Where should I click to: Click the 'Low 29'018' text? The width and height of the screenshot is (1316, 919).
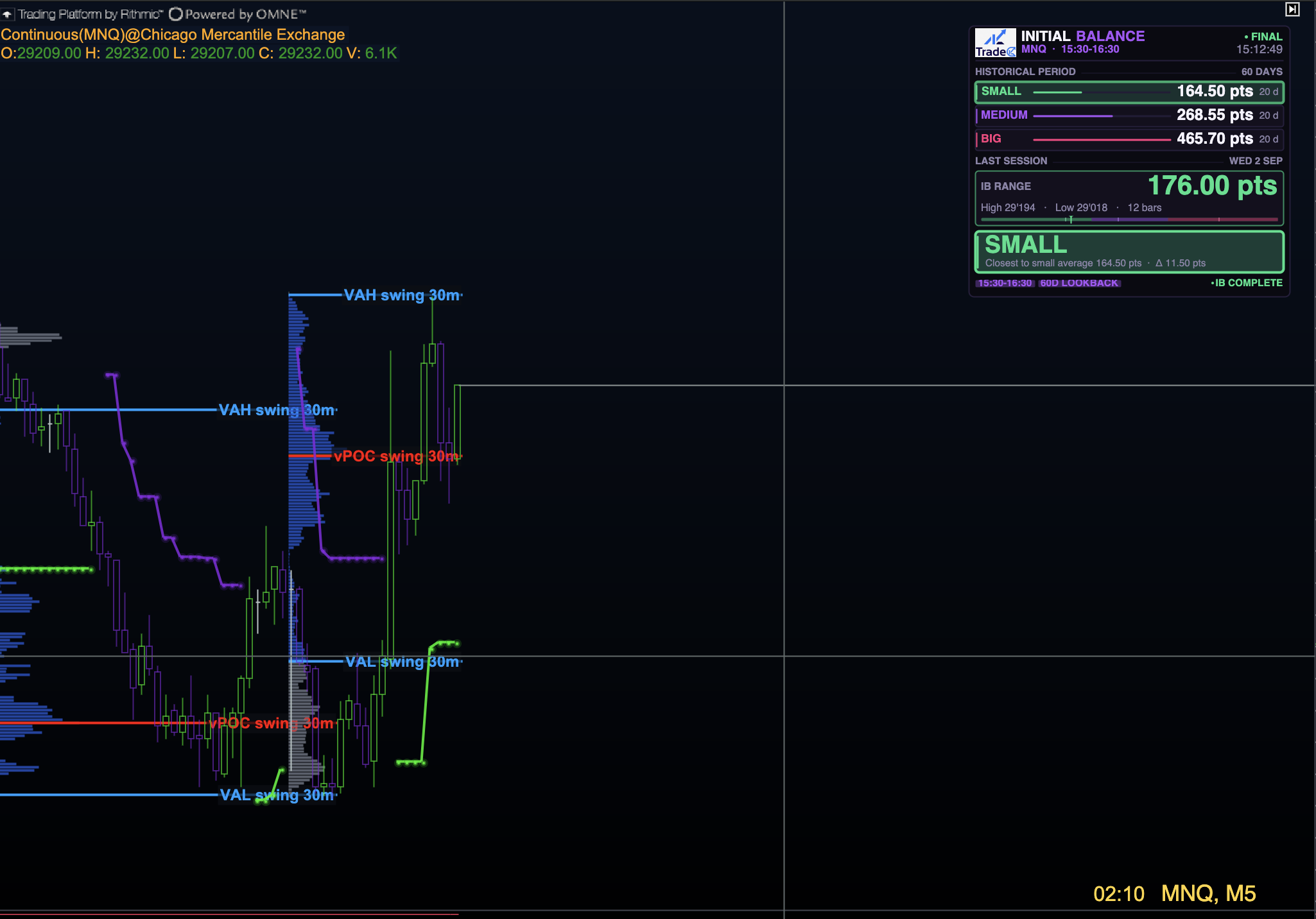click(x=1081, y=208)
